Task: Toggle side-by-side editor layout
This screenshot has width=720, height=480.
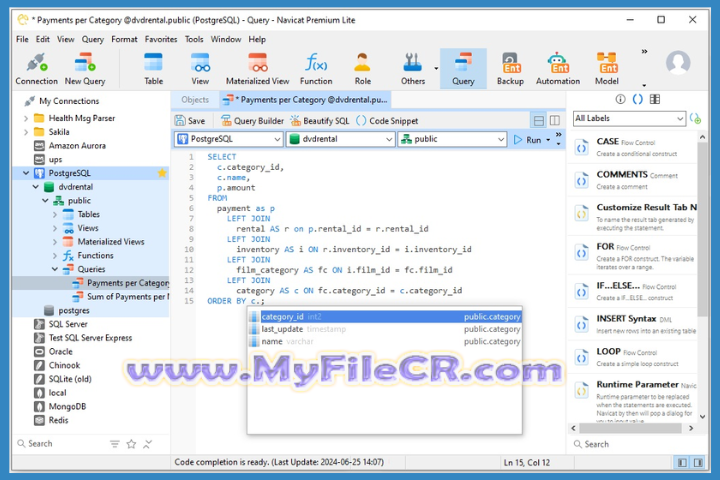Action: pyautogui.click(x=555, y=121)
